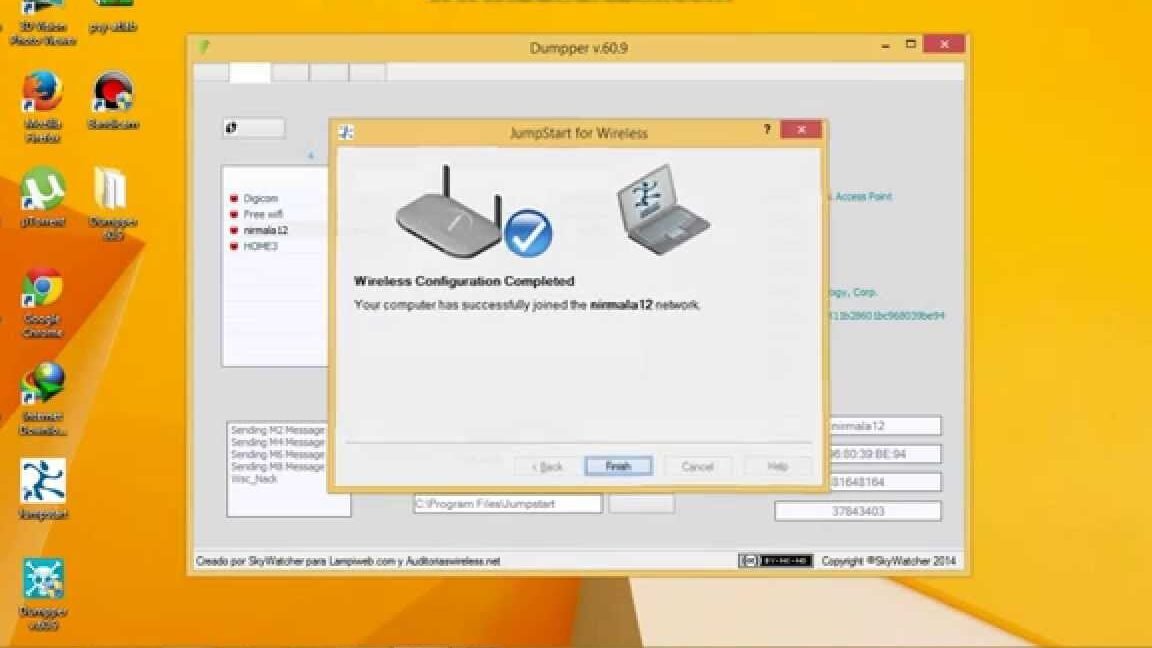Launch Bandicam from the desktop
The image size is (1152, 648).
click(112, 94)
